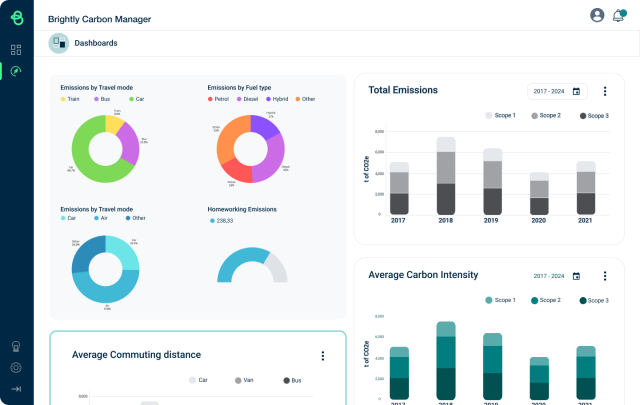Open notifications bell icon

pyautogui.click(x=619, y=16)
